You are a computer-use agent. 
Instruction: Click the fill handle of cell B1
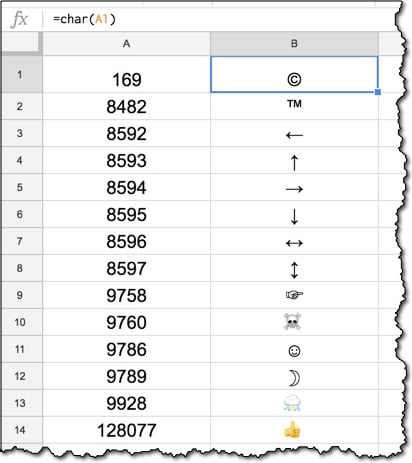click(378, 92)
